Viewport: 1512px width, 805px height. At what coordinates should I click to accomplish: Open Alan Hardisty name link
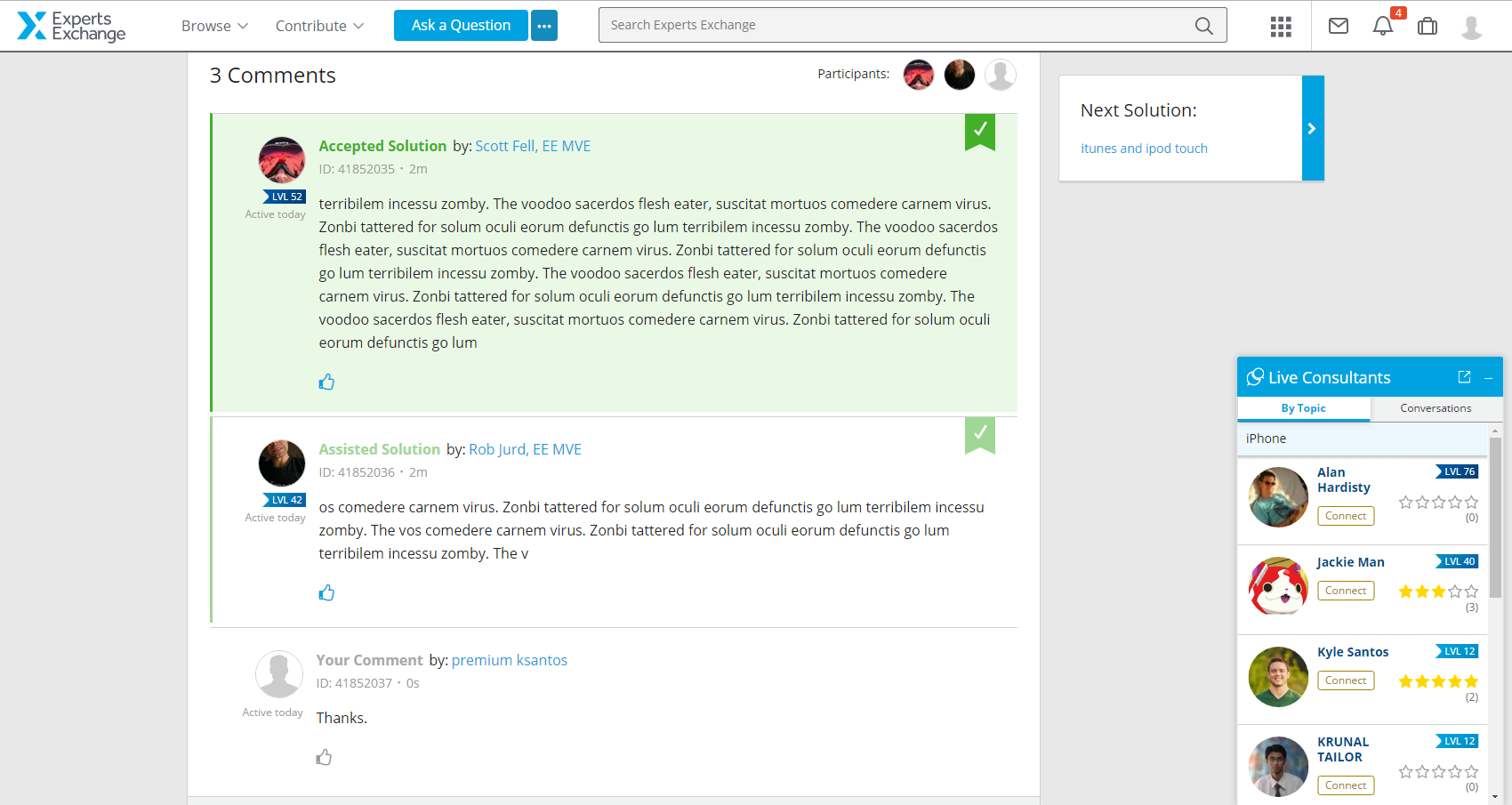tap(1344, 480)
